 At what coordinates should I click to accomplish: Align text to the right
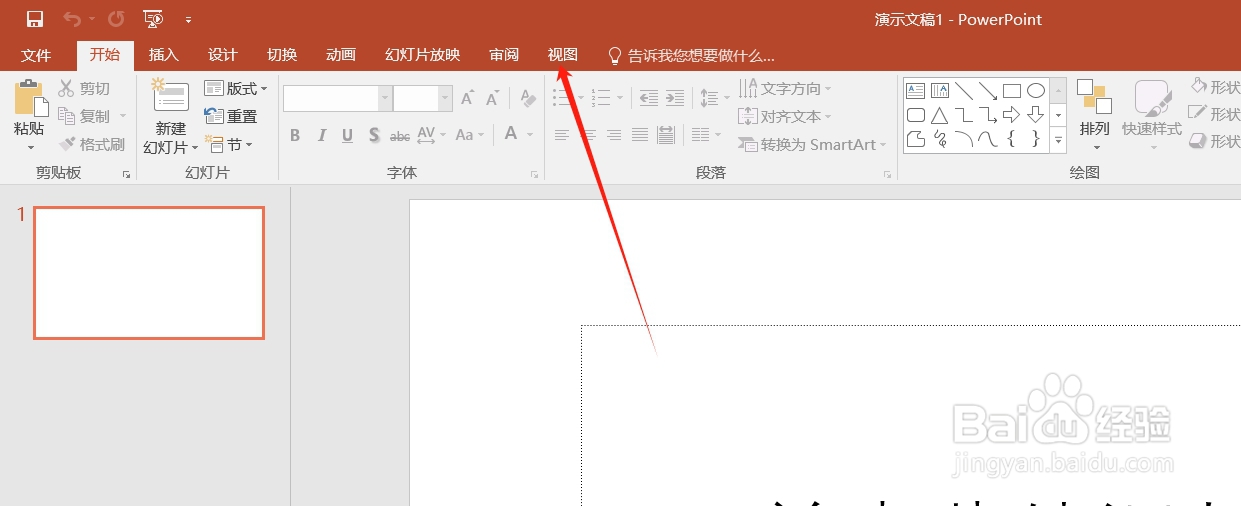click(x=614, y=135)
